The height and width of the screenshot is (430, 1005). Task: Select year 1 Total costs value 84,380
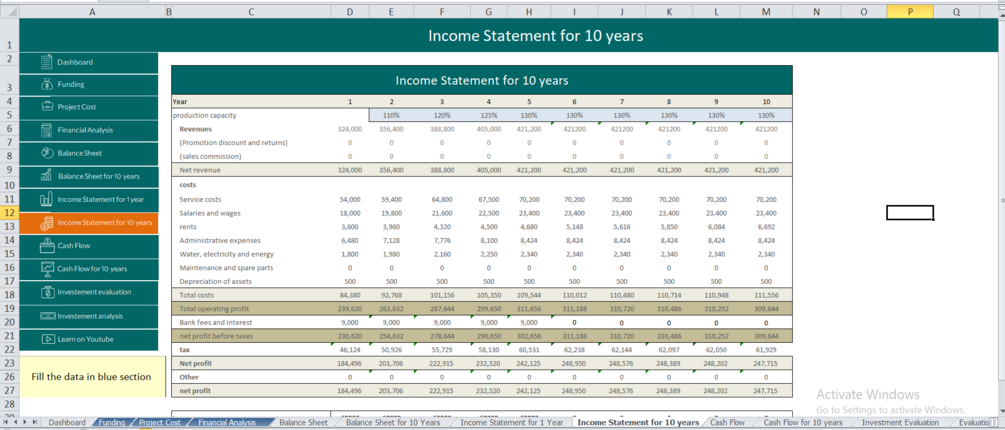(350, 295)
